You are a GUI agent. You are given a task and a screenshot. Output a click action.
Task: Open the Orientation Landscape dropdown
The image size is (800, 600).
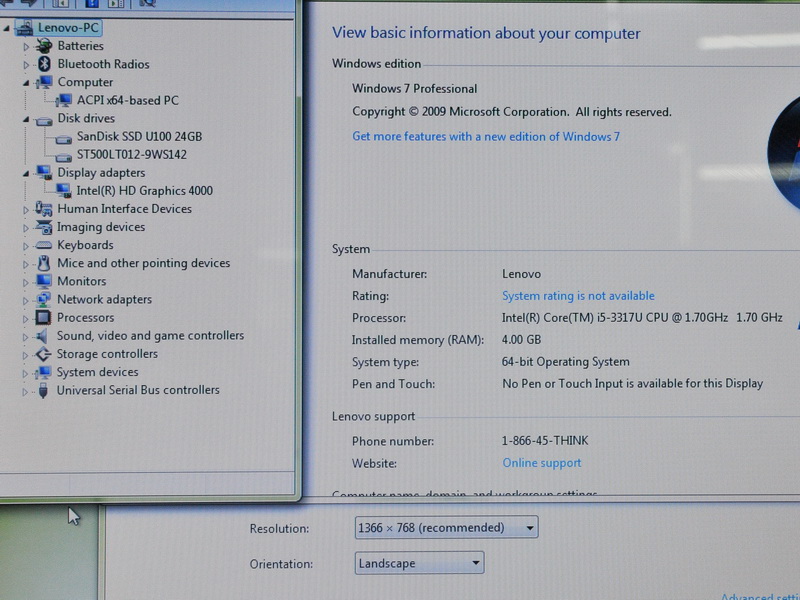[x=419, y=563]
